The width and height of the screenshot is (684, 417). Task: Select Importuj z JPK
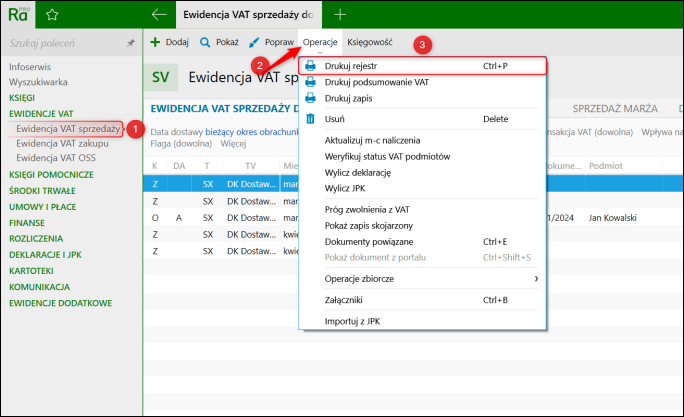[x=422, y=321]
